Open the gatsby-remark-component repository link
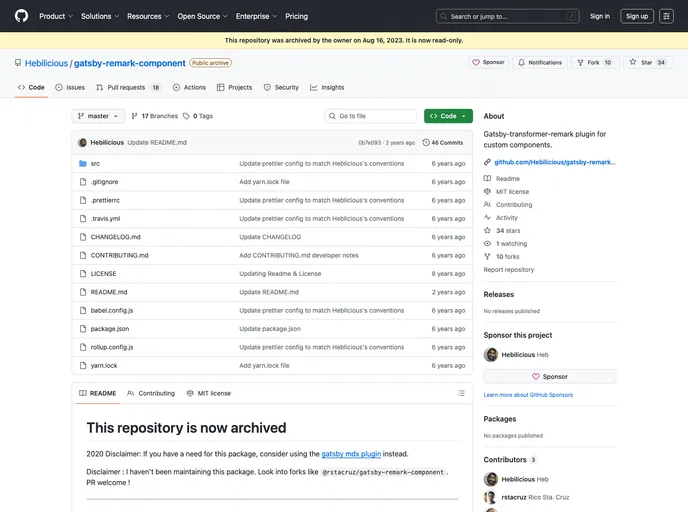Image resolution: width=688 pixels, height=512 pixels. click(129, 63)
